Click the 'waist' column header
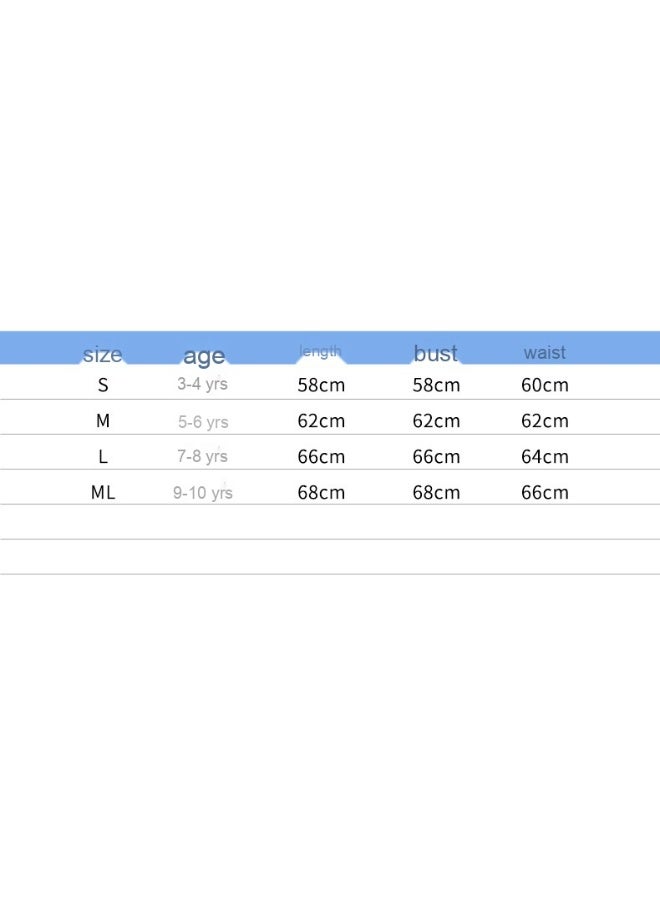This screenshot has height=900, width=660. (x=545, y=352)
